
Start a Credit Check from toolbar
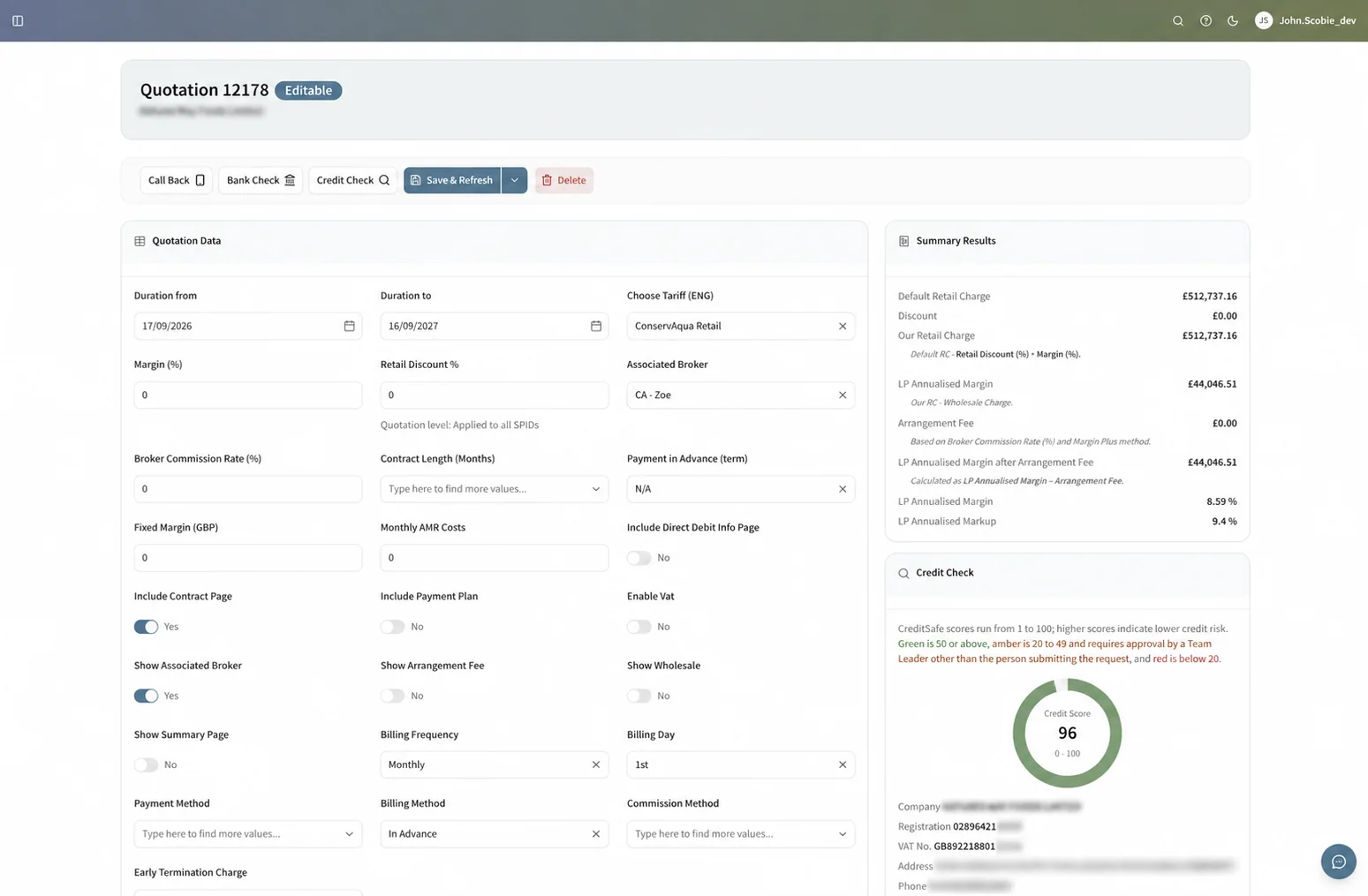click(x=352, y=180)
